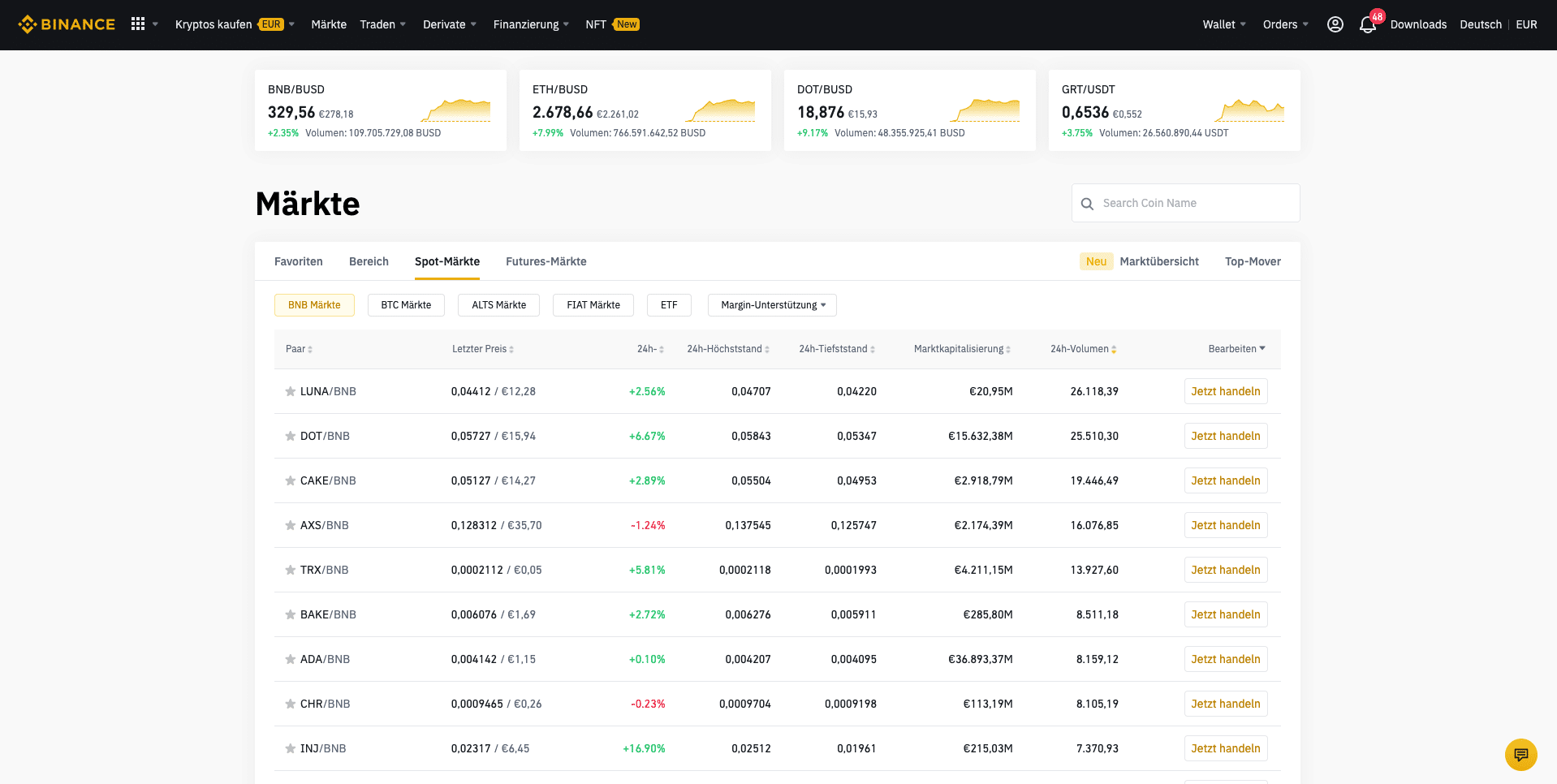Expand the Orders dropdown
The width and height of the screenshot is (1557, 784).
click(x=1286, y=24)
